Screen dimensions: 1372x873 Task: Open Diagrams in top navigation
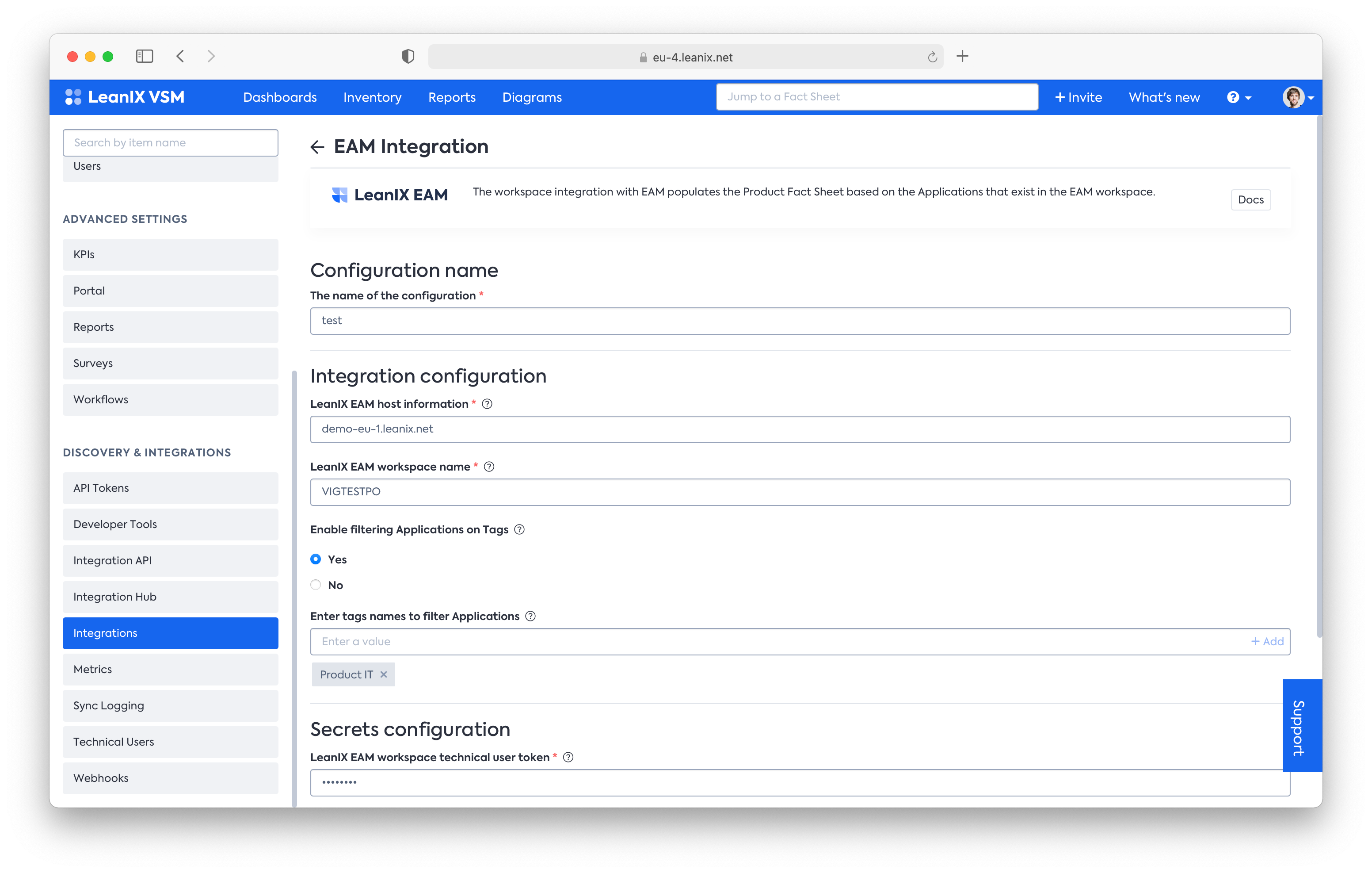pyautogui.click(x=532, y=97)
